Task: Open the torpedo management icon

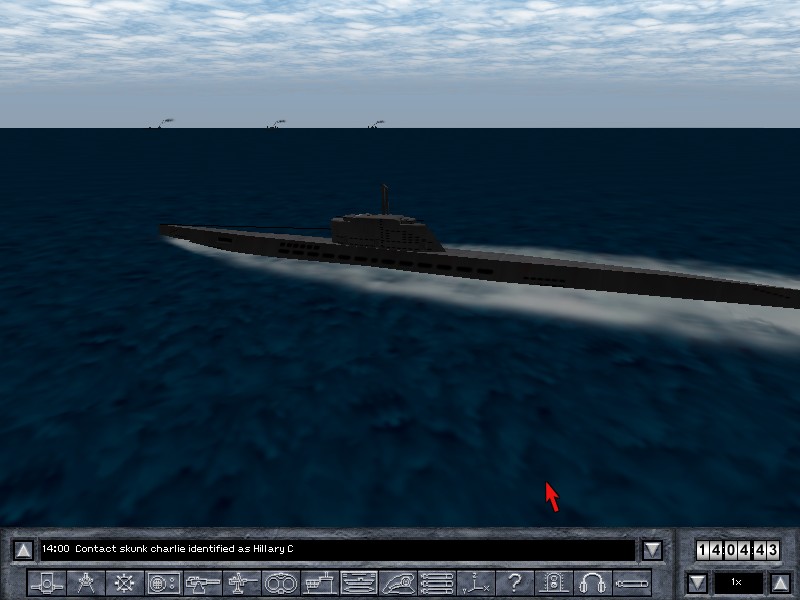Action: coord(437,582)
